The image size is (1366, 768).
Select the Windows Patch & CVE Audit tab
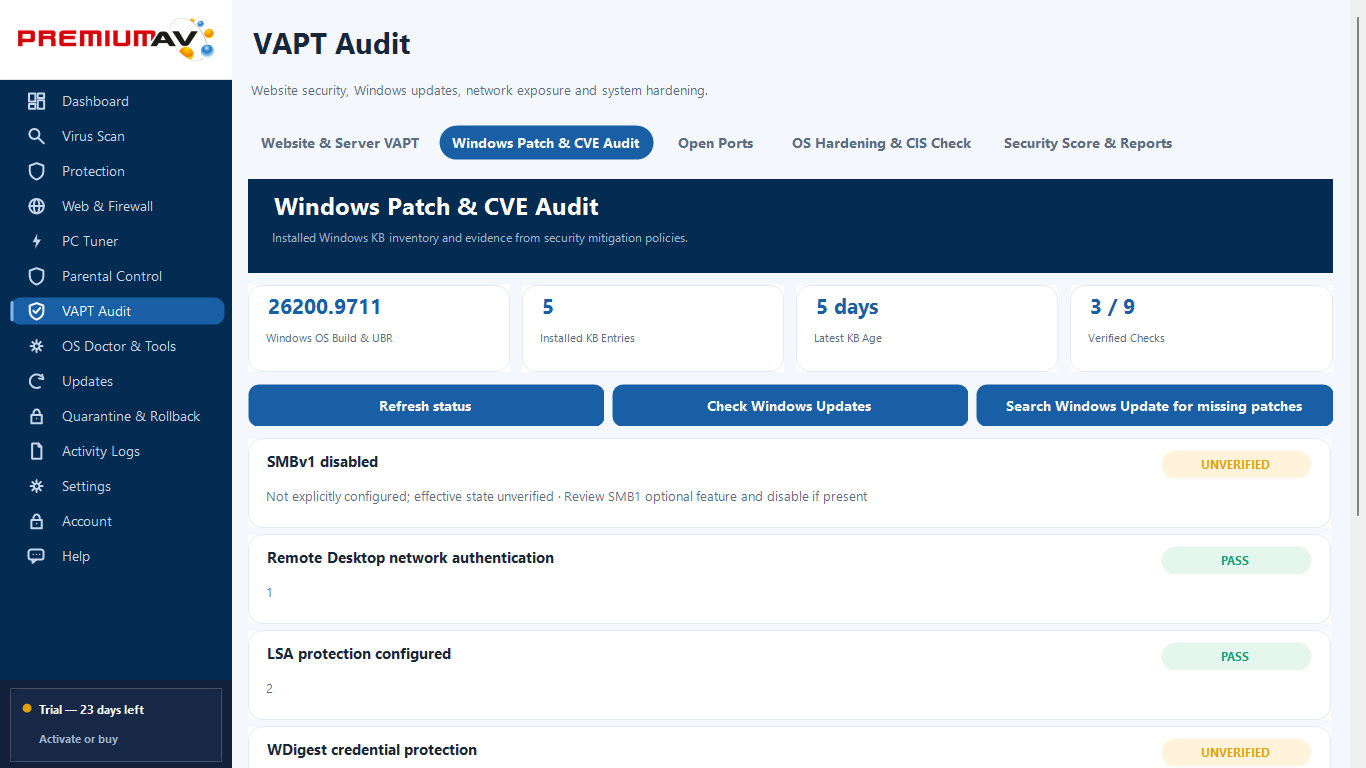pos(546,143)
